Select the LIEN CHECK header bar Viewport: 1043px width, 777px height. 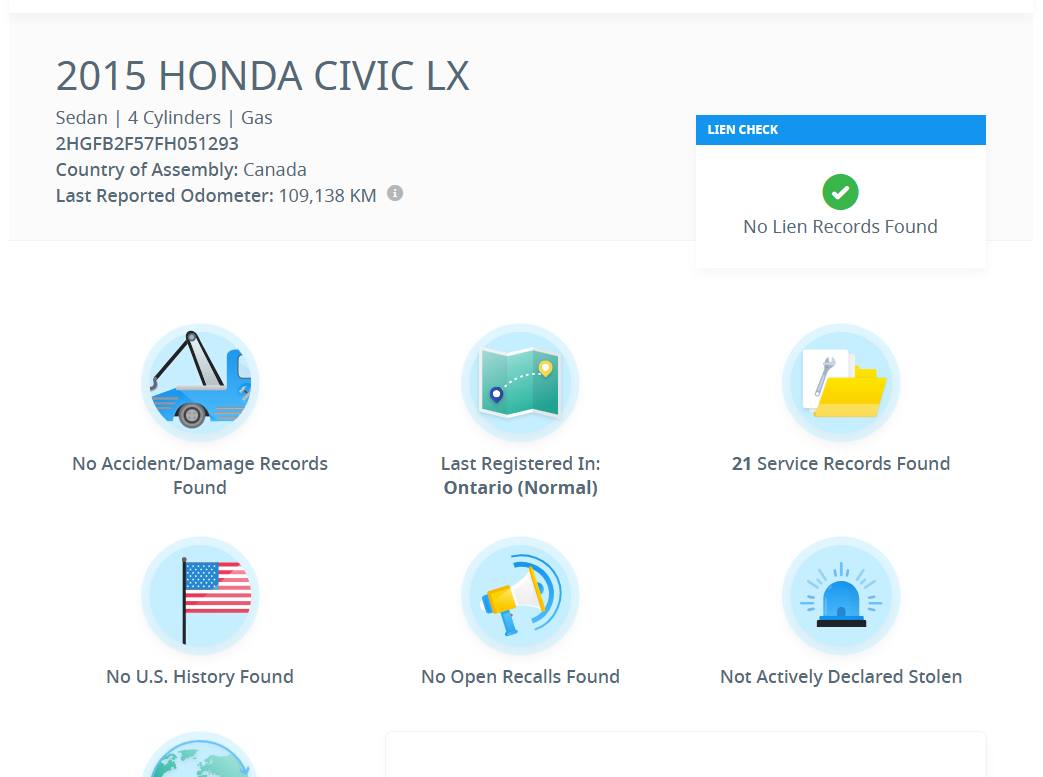841,130
